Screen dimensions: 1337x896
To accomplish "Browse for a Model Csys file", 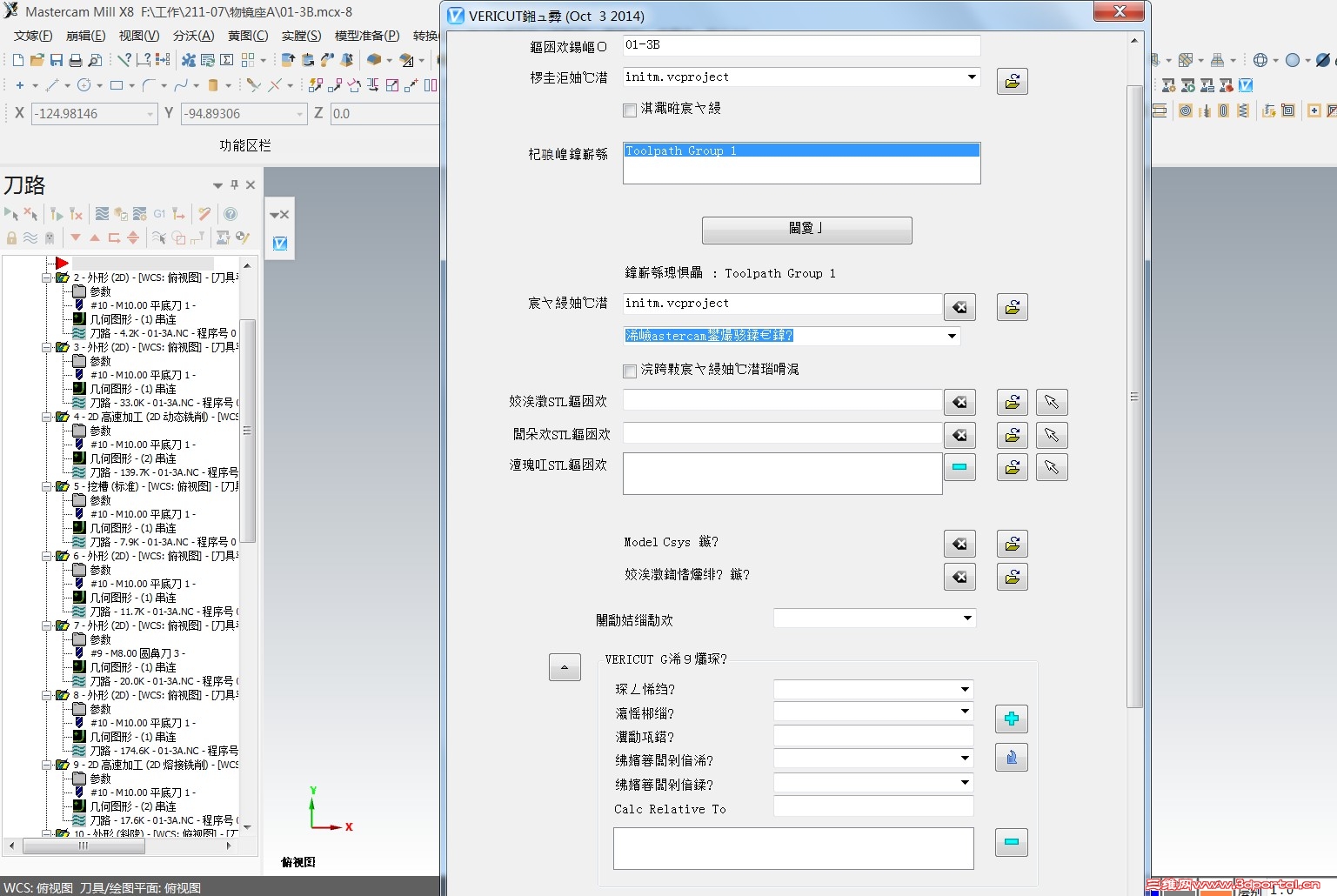I will point(1013,544).
